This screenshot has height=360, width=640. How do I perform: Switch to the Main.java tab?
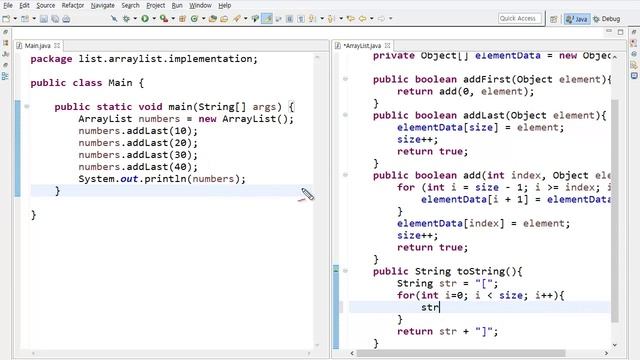coord(37,46)
